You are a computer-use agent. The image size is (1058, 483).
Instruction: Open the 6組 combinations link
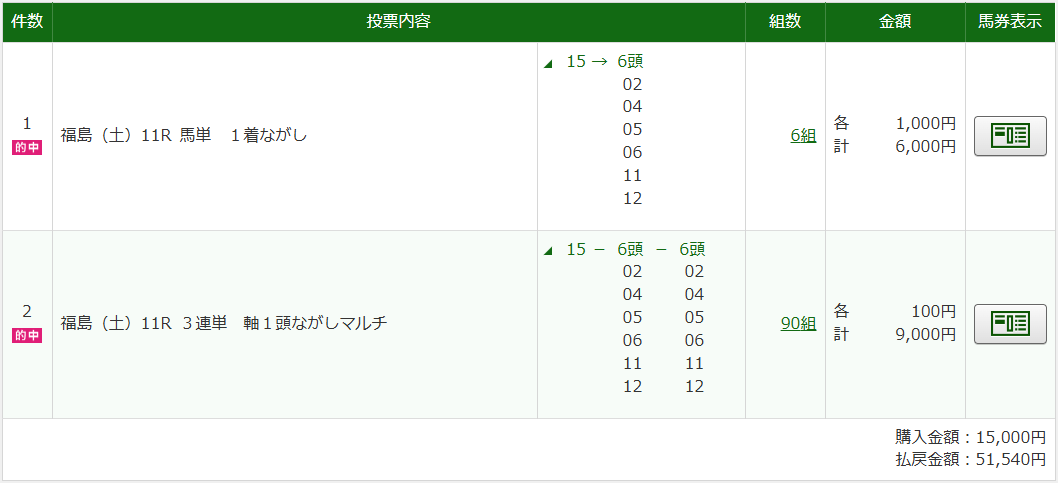(x=803, y=136)
